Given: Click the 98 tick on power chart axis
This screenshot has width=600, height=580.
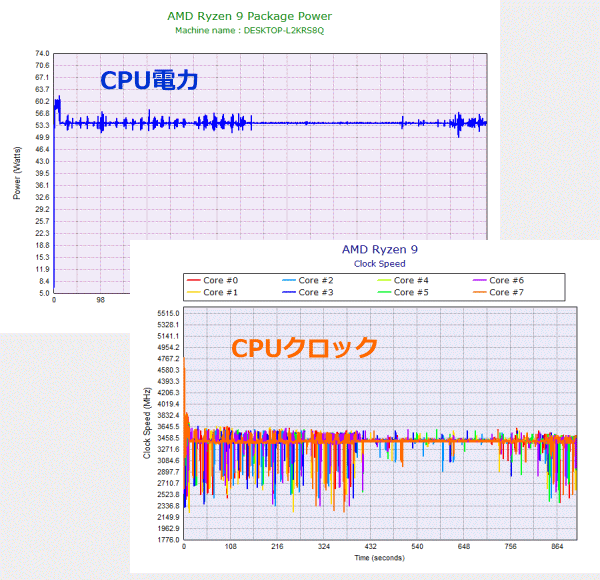Looking at the screenshot, I should pos(100,300).
